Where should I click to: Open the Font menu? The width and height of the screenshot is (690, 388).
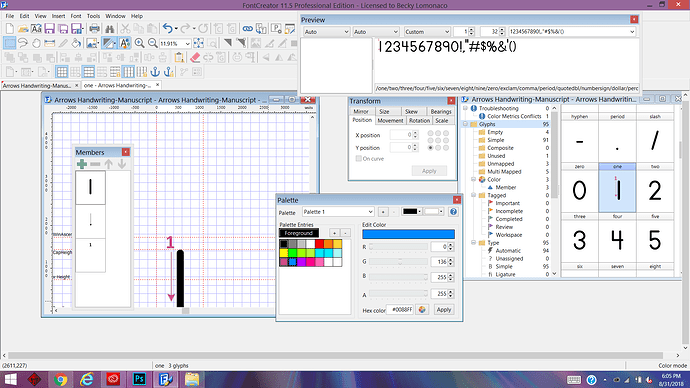click(x=76, y=16)
